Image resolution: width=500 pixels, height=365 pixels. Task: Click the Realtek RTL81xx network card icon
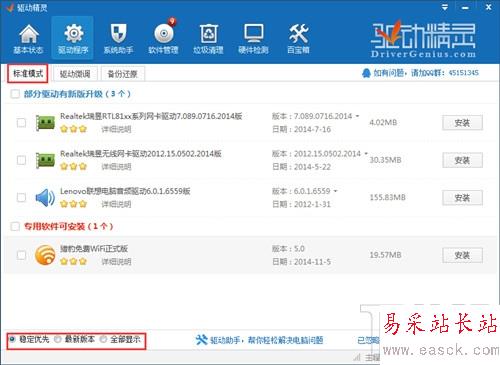pos(45,123)
